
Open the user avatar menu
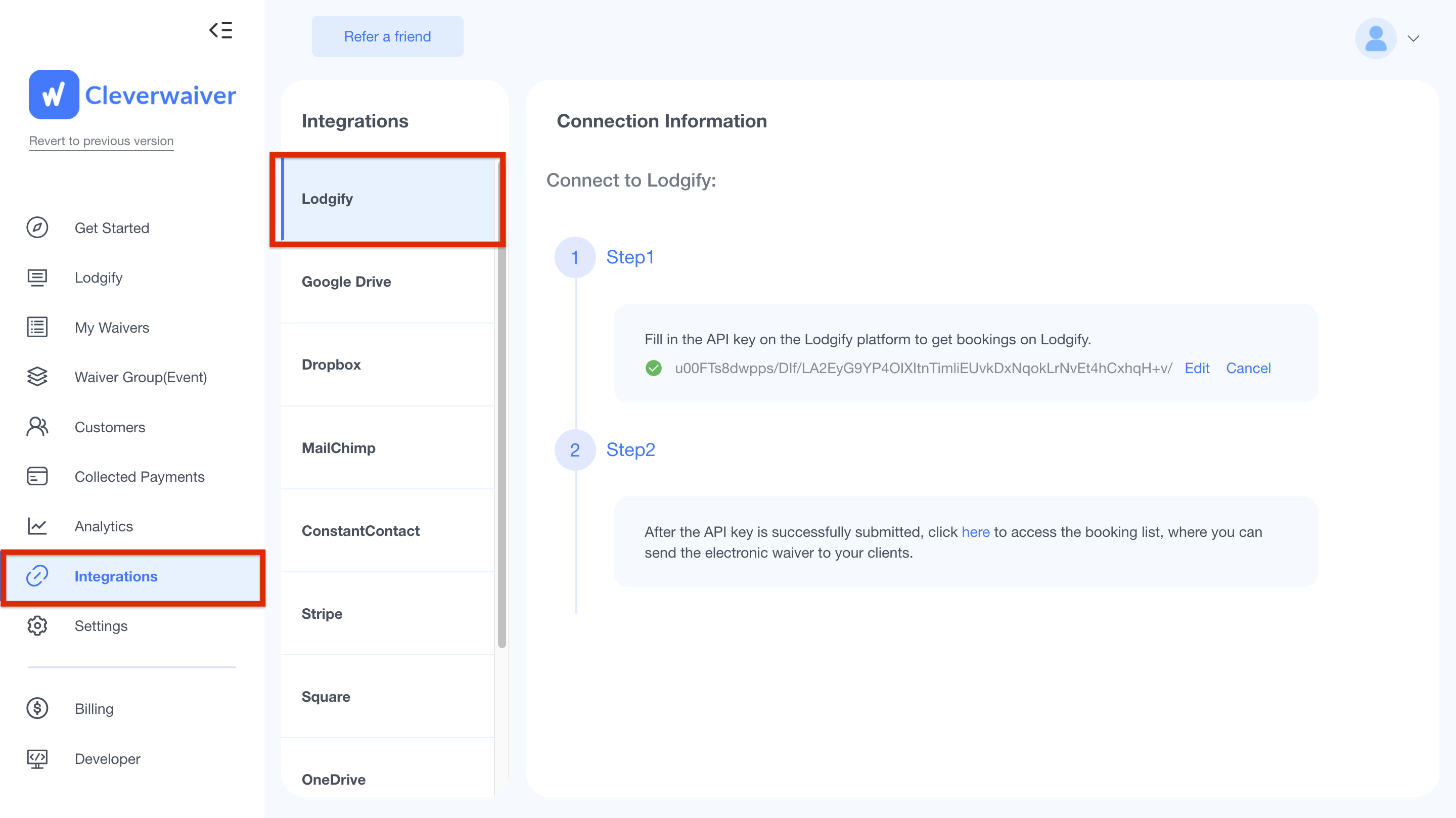tap(1376, 38)
